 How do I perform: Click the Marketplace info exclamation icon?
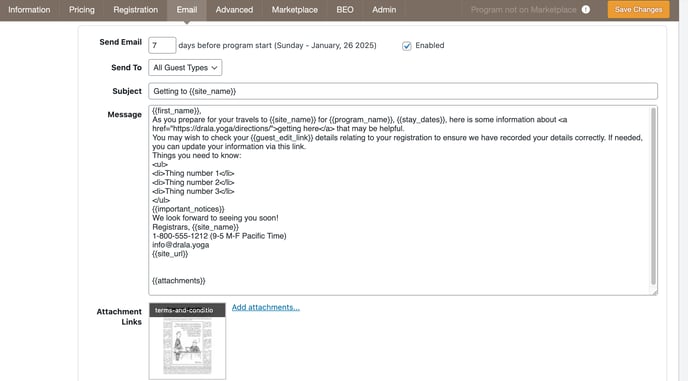(586, 9)
